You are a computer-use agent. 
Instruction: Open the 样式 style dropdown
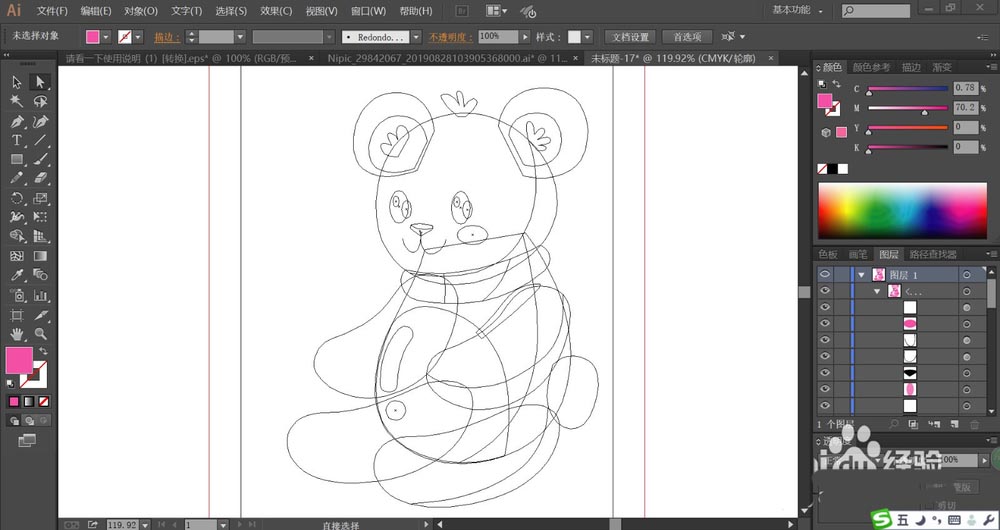click(587, 37)
